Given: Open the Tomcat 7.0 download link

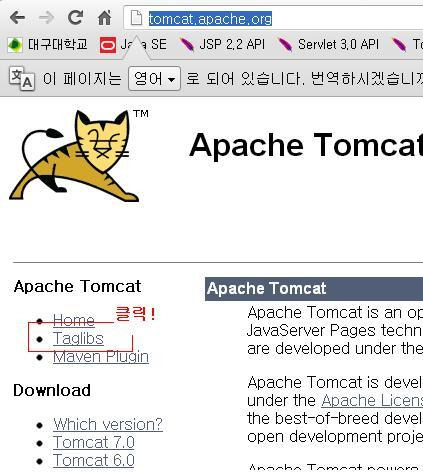Looking at the screenshot, I should [x=94, y=443].
